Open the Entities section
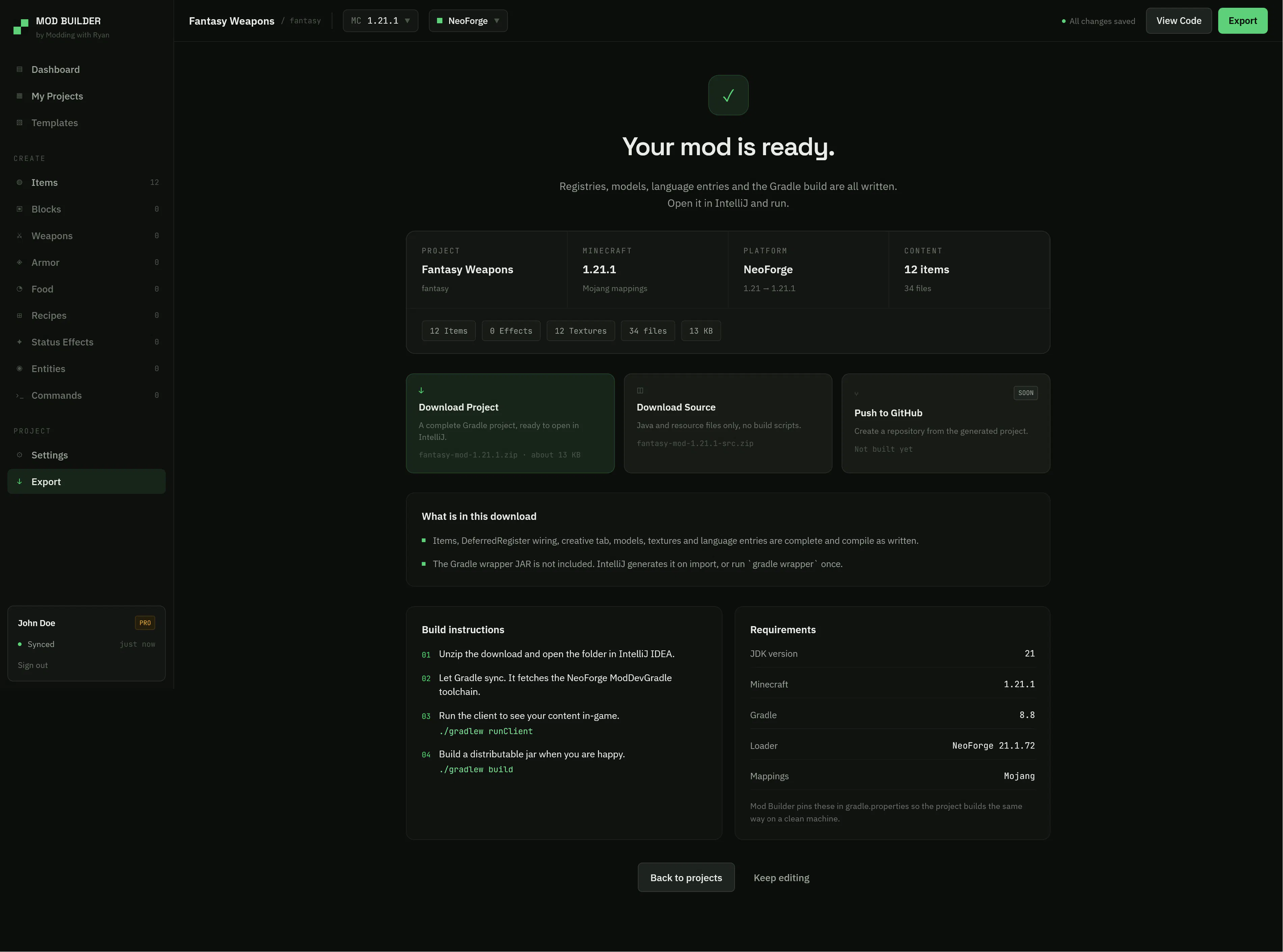1283x952 pixels. click(x=86, y=368)
